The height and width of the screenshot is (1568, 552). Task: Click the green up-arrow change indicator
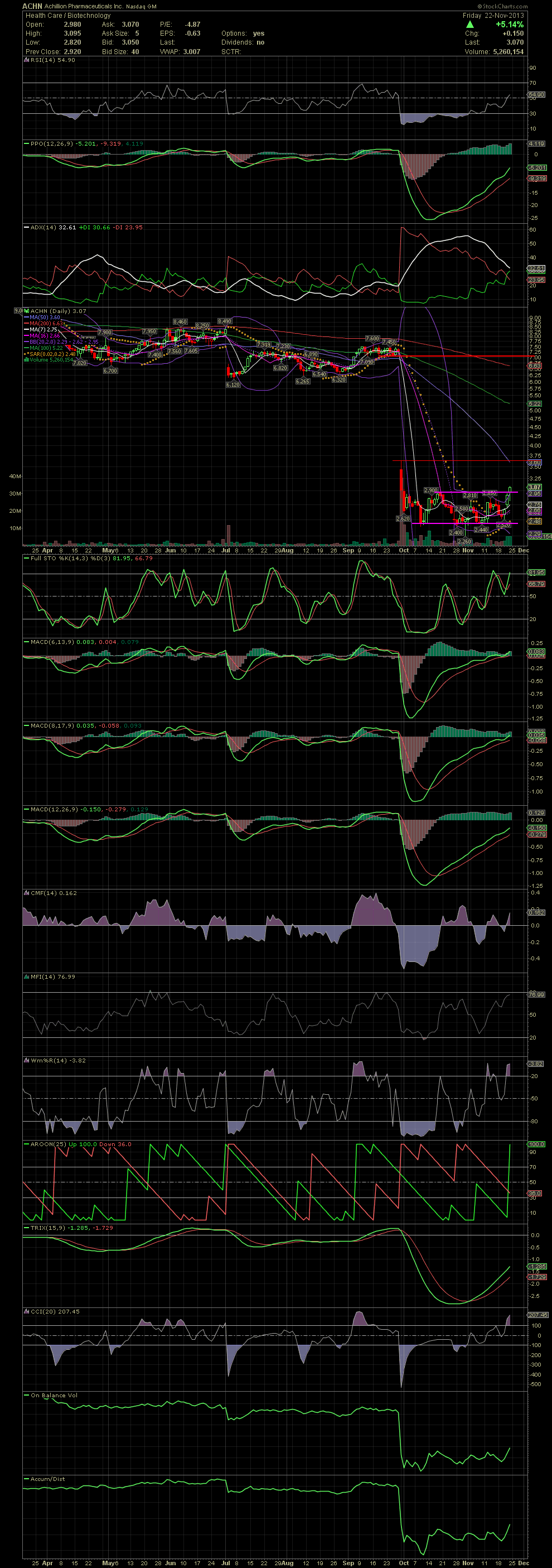(469, 25)
